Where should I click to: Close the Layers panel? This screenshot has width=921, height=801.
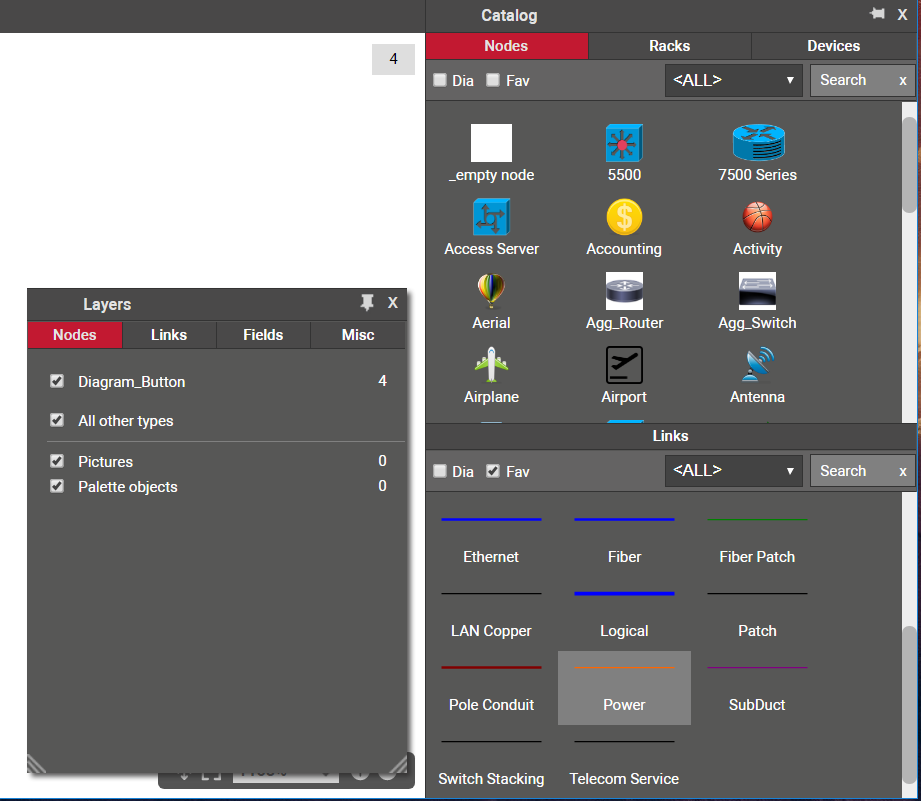[393, 303]
